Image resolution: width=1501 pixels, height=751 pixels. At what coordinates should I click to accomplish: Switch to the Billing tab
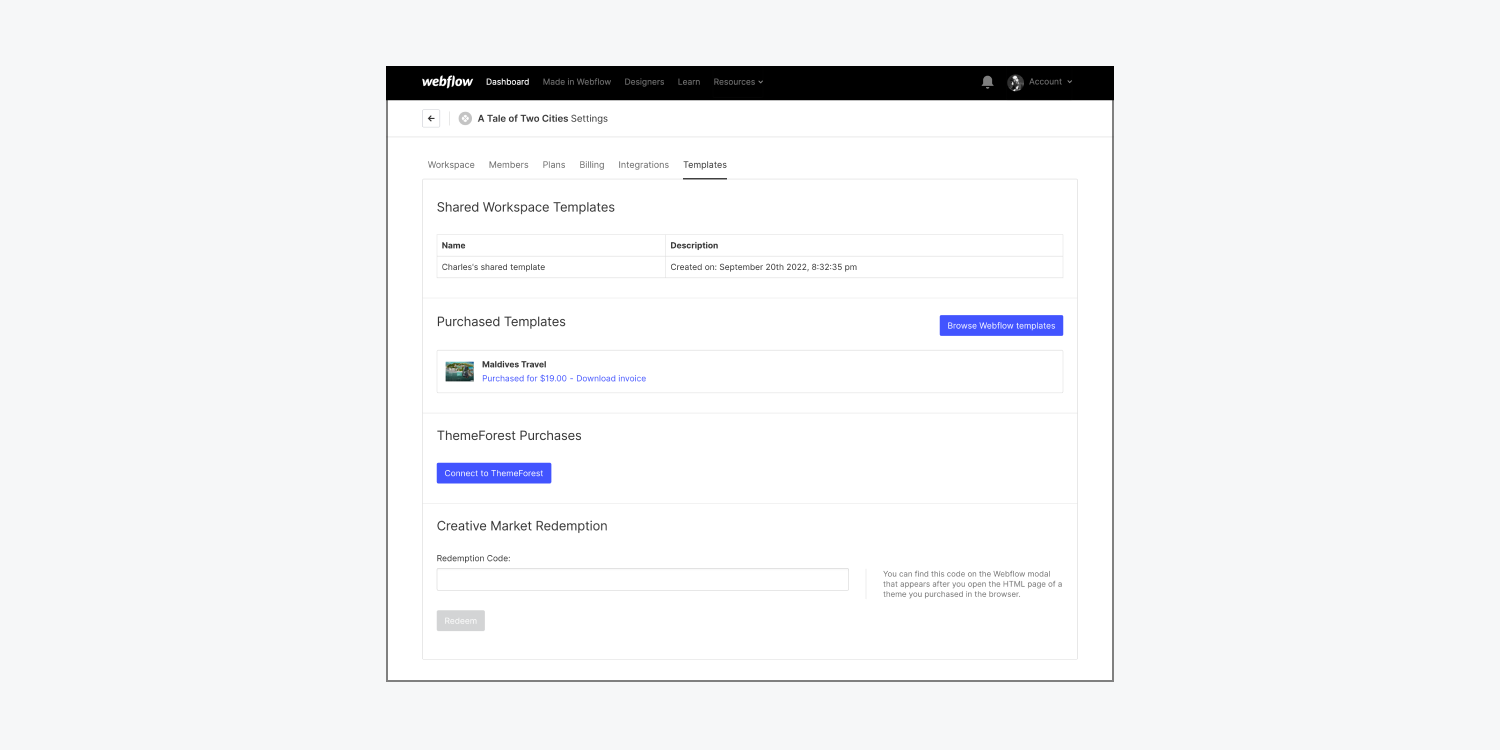[x=592, y=165]
